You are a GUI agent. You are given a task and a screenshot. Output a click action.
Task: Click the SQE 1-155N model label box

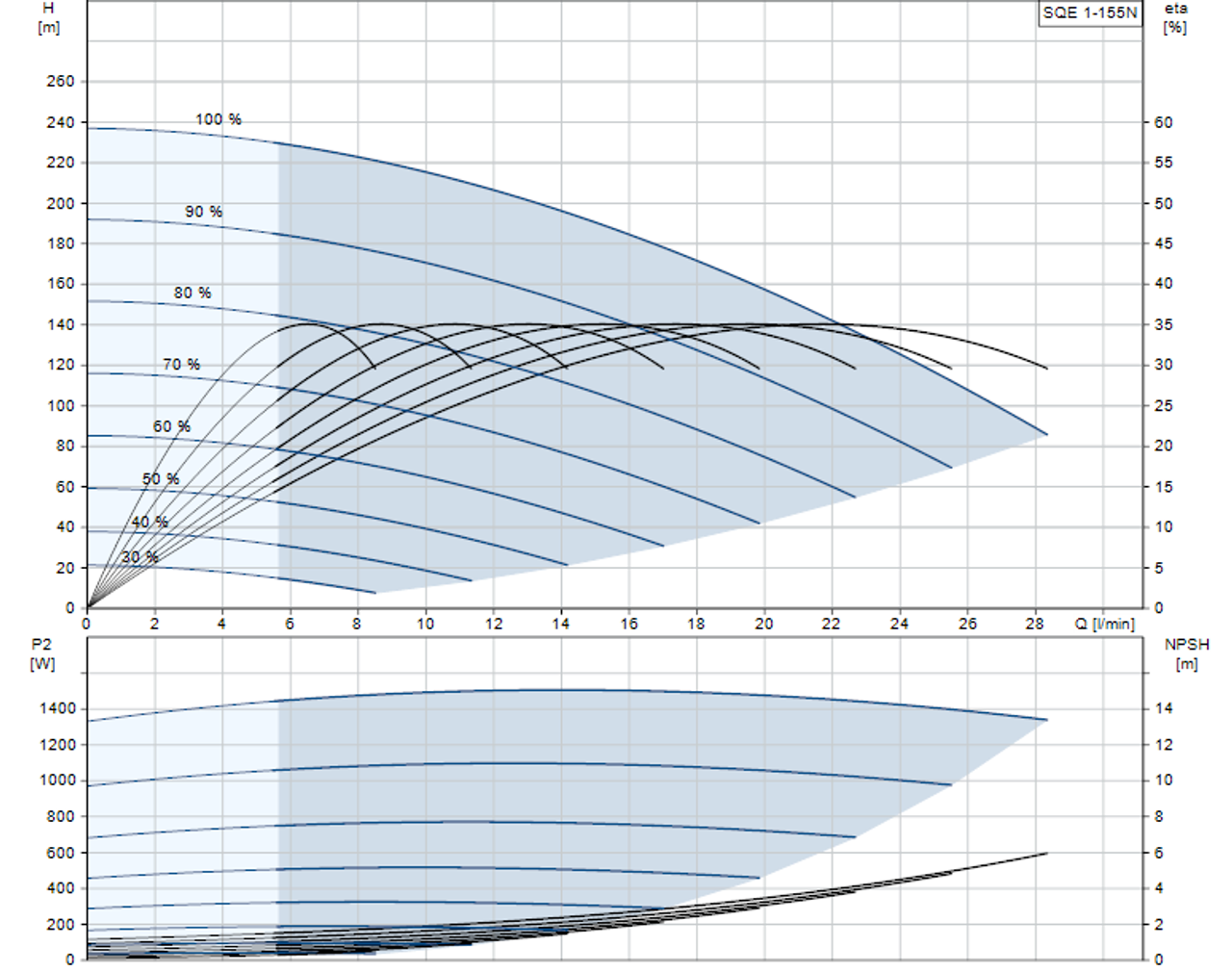click(x=1091, y=13)
